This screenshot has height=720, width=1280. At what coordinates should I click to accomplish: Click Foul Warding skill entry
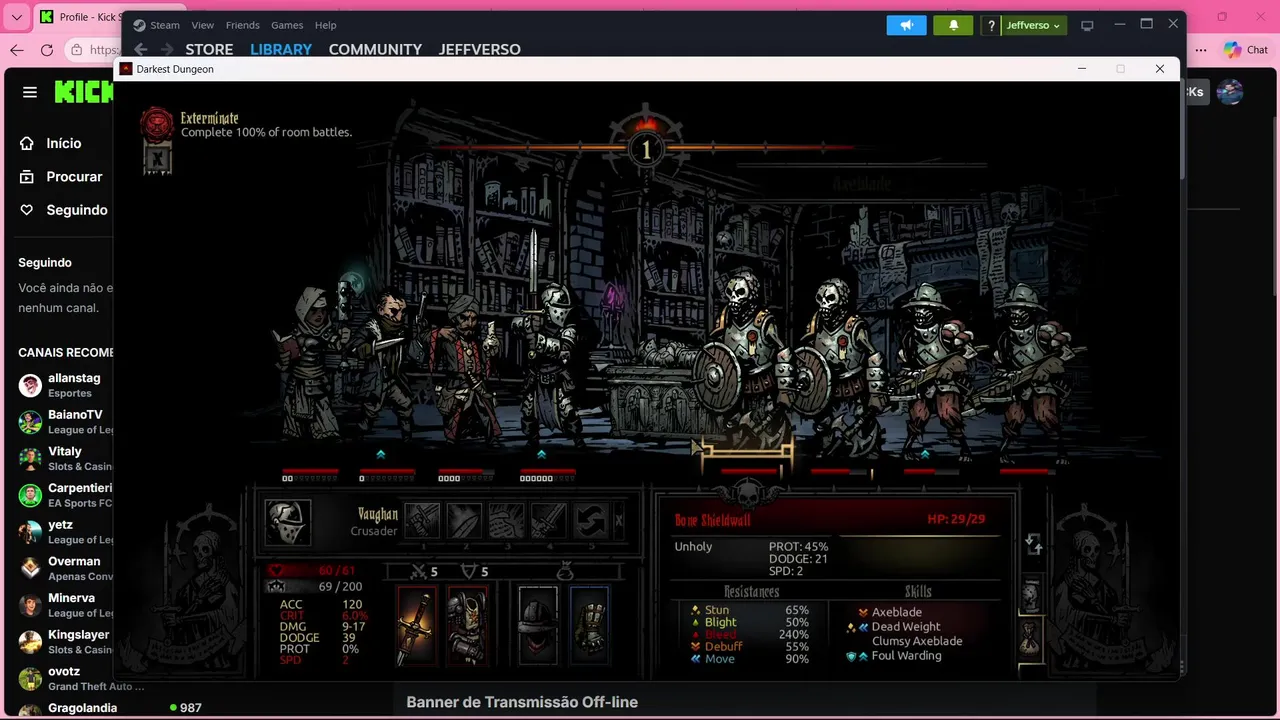[x=893, y=656]
